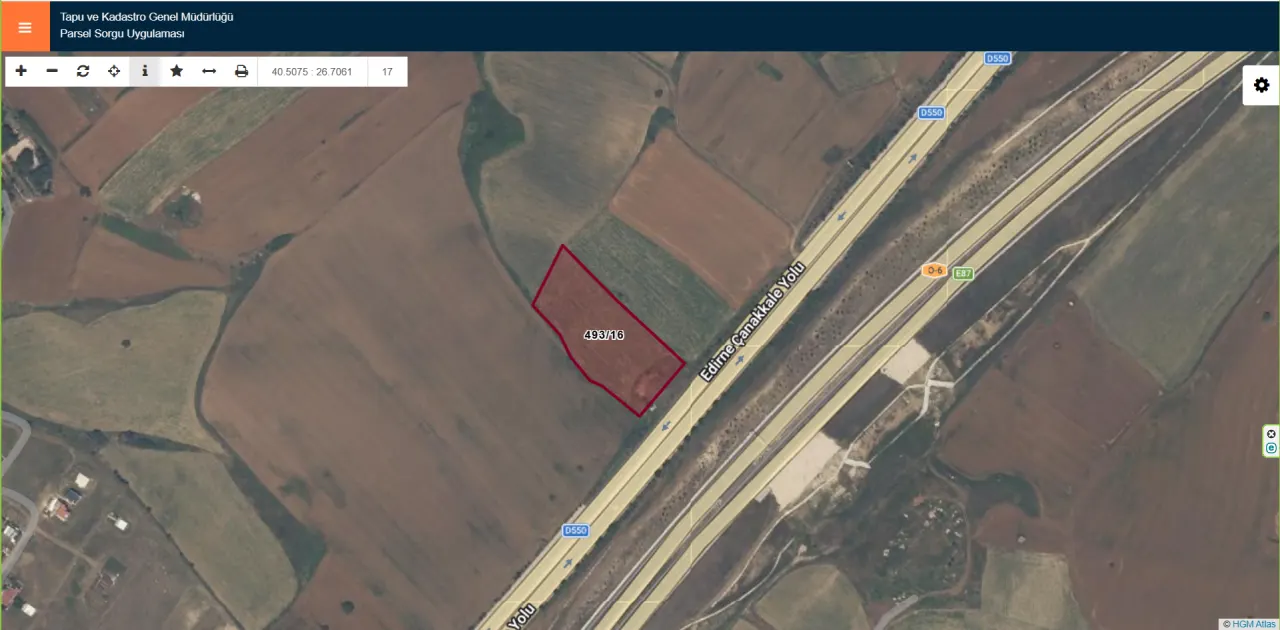Screen dimensions: 1280x630
Task: Click the star favorites icon
Action: click(177, 71)
